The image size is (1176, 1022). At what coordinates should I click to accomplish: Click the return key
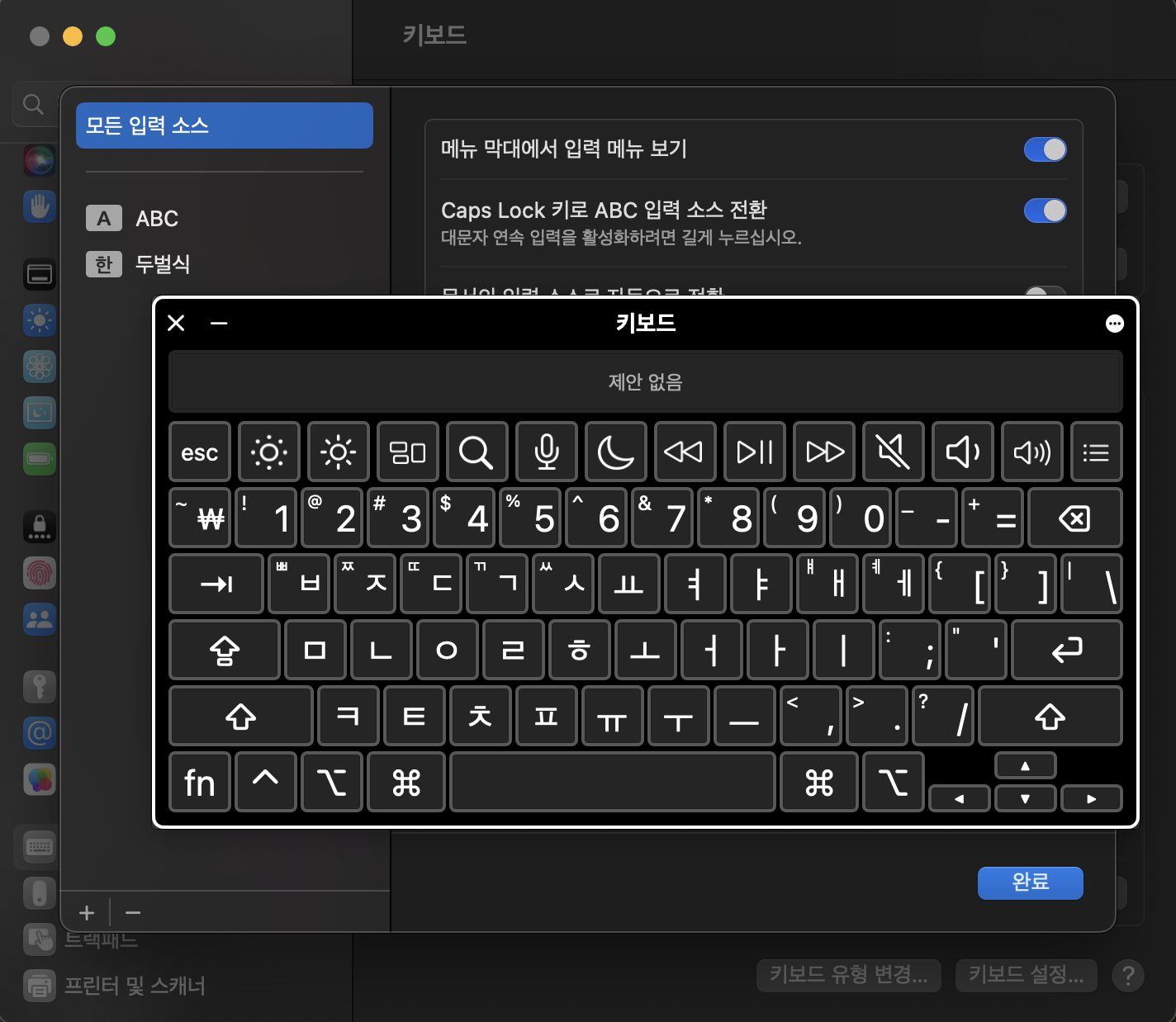[1067, 650]
